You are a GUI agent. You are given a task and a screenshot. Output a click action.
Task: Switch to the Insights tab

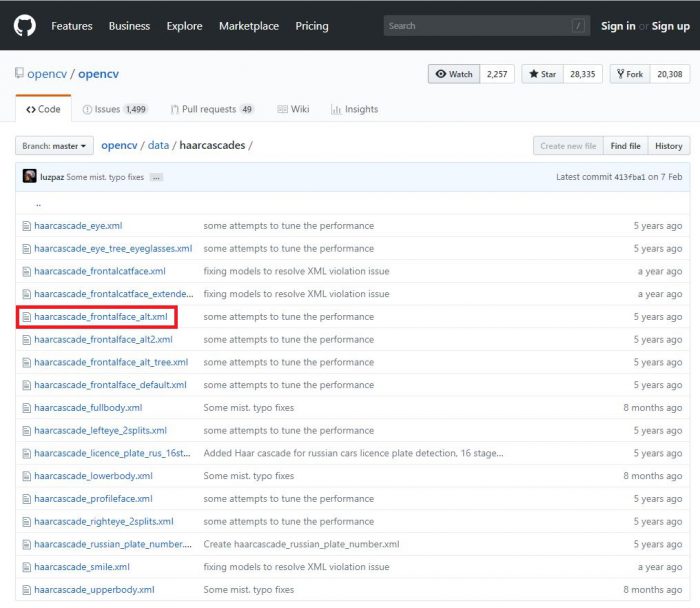pyautogui.click(x=354, y=109)
